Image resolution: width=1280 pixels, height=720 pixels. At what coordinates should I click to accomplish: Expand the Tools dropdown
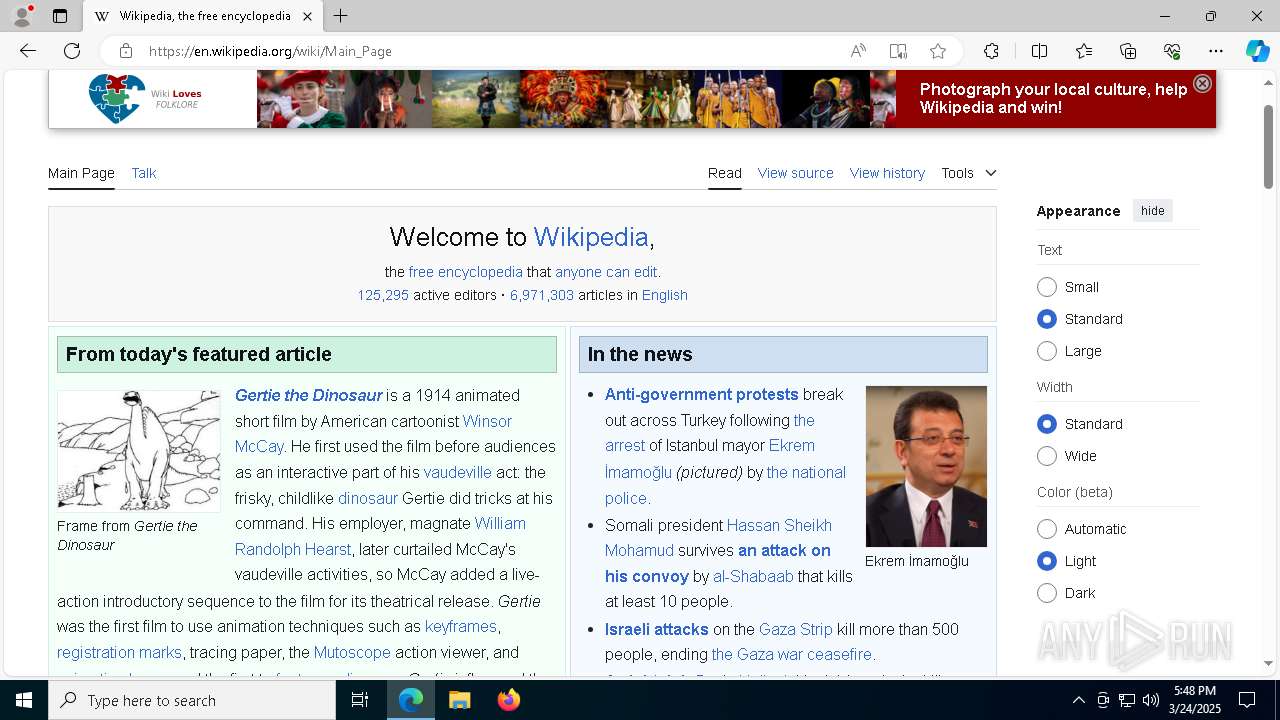coord(968,173)
